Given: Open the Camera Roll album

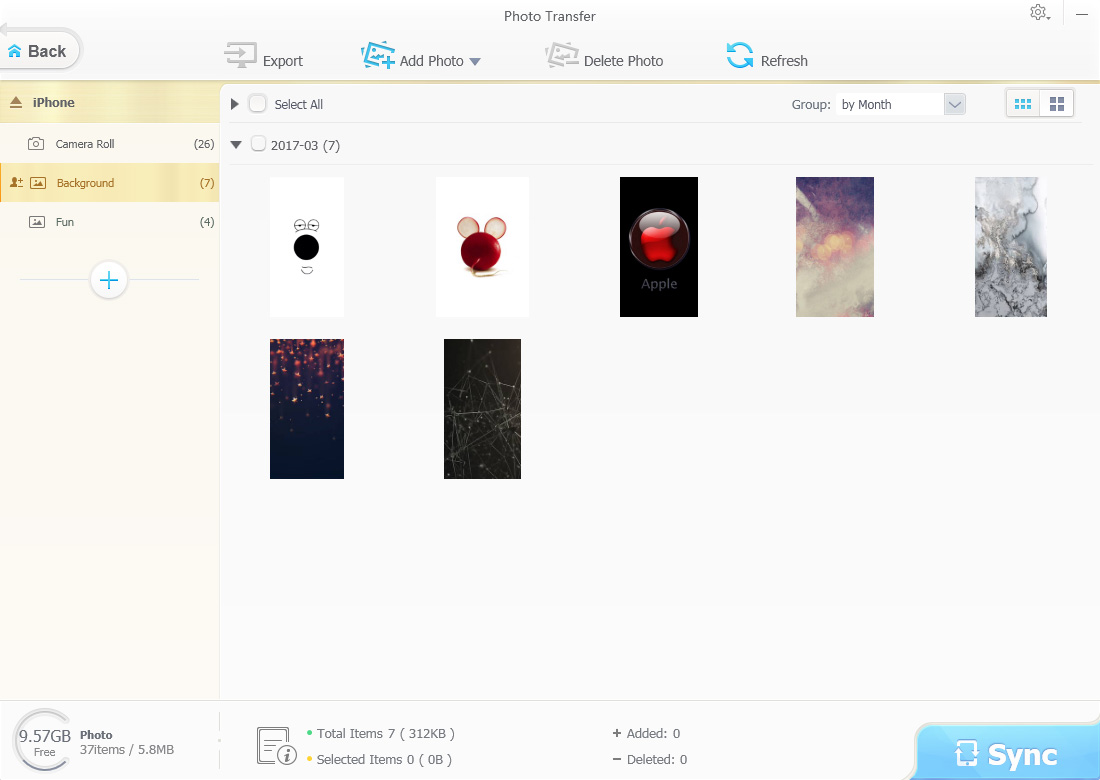Looking at the screenshot, I should 109,144.
